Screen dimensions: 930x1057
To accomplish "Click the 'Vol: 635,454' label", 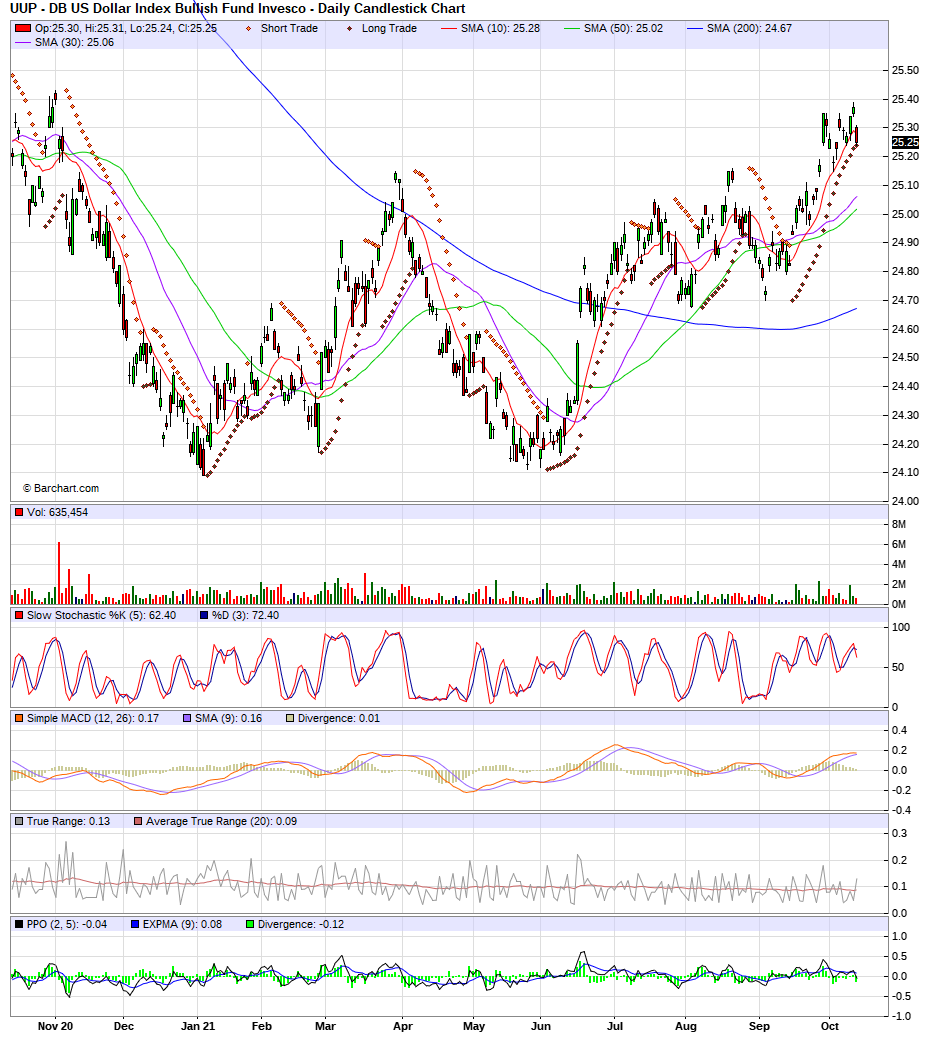I will [57, 512].
